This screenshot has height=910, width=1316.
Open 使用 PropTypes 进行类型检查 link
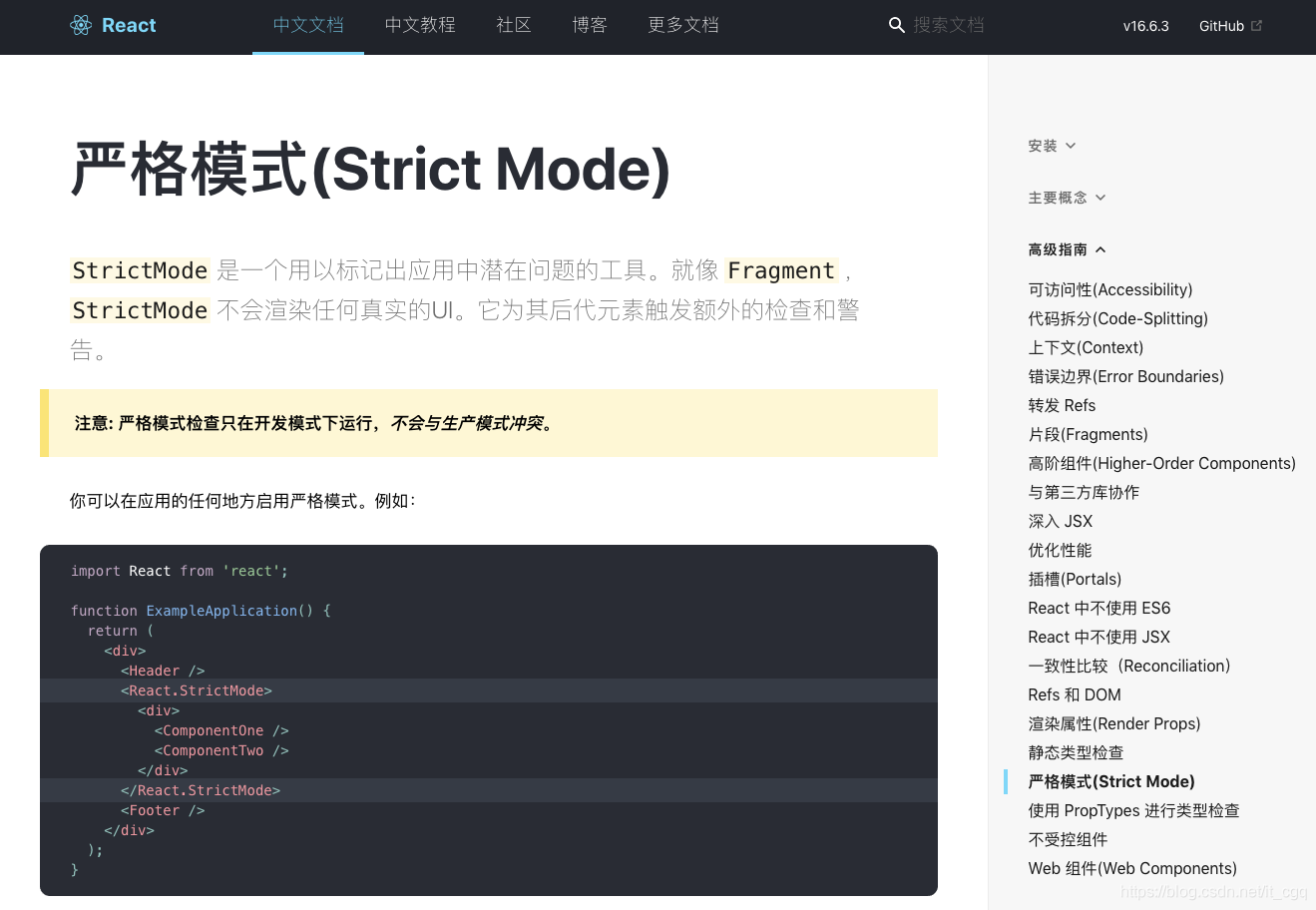click(1133, 810)
